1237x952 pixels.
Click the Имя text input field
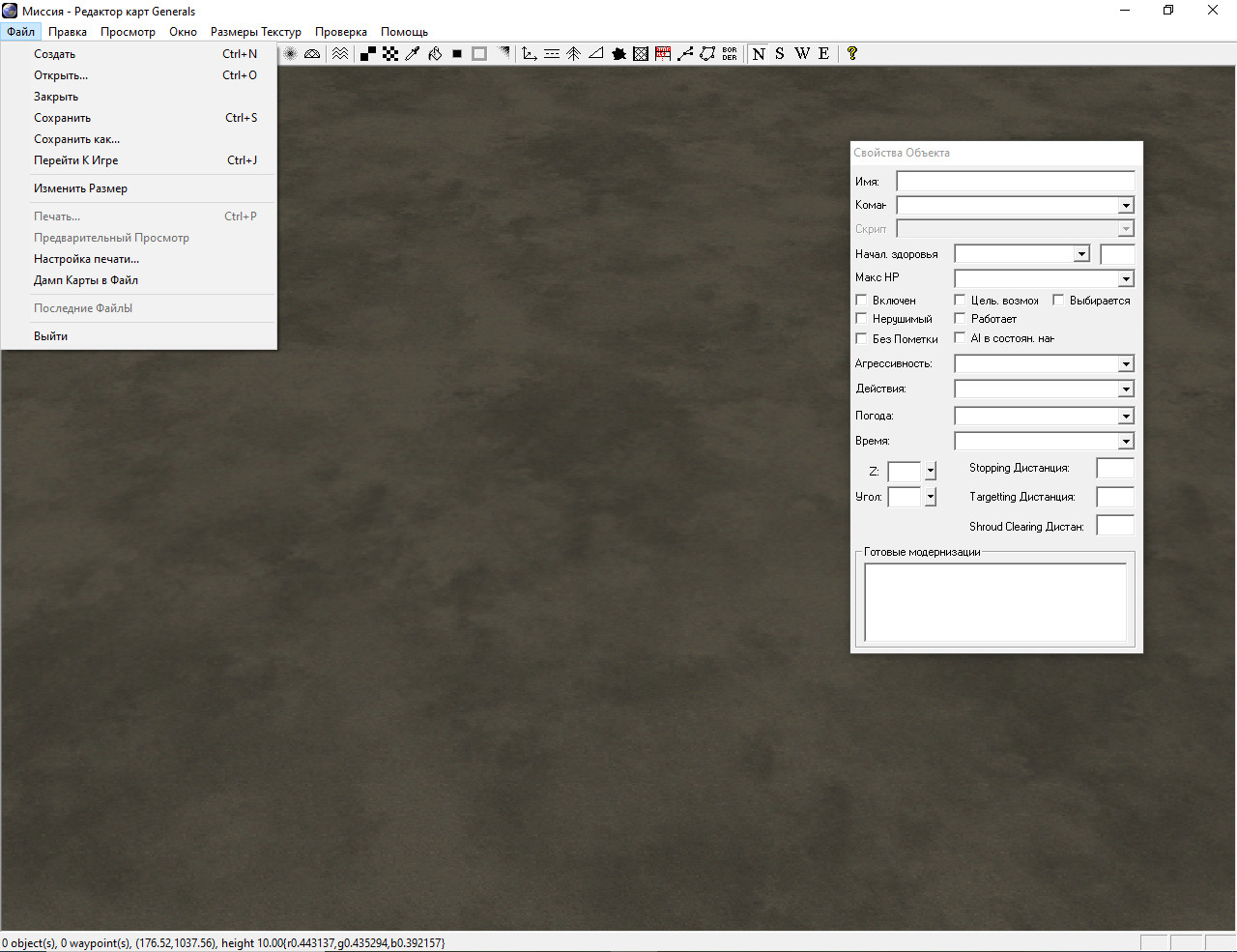click(x=1015, y=182)
